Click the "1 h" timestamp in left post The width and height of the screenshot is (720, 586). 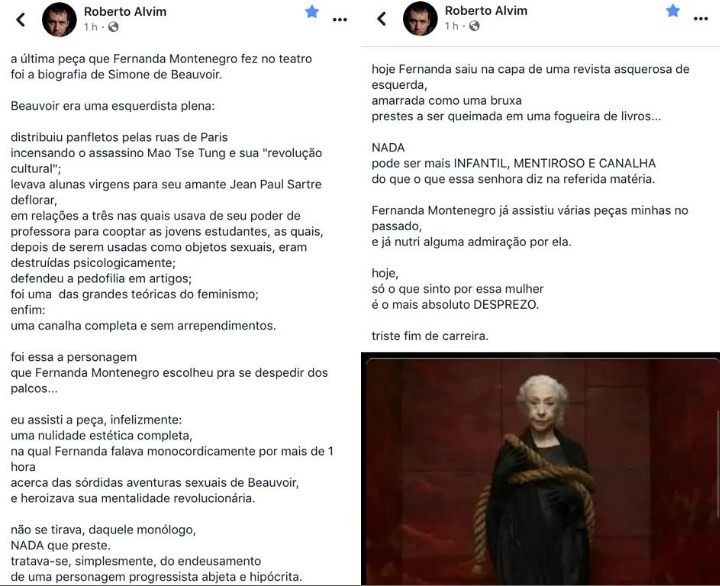(90, 27)
